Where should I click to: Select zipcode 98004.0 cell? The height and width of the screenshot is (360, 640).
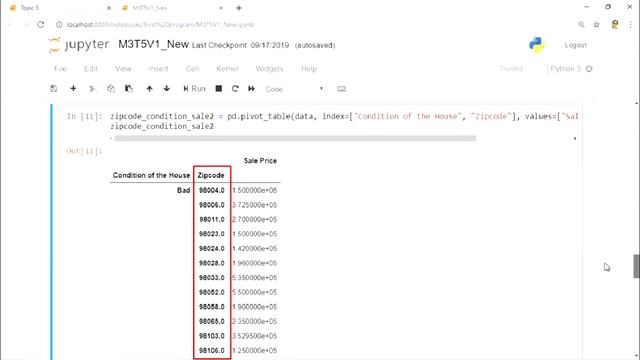coord(212,190)
